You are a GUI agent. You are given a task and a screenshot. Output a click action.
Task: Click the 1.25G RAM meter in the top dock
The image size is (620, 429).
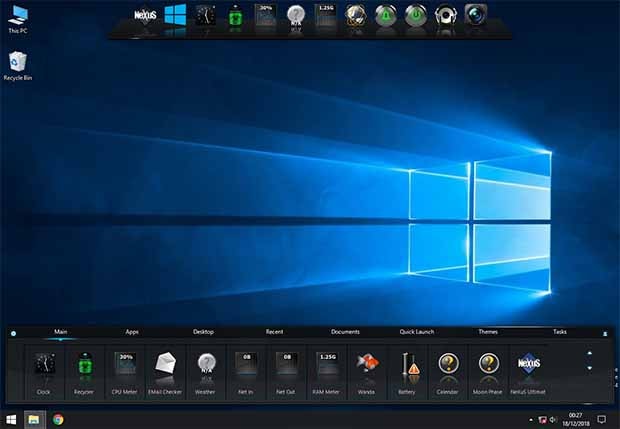pyautogui.click(x=325, y=15)
